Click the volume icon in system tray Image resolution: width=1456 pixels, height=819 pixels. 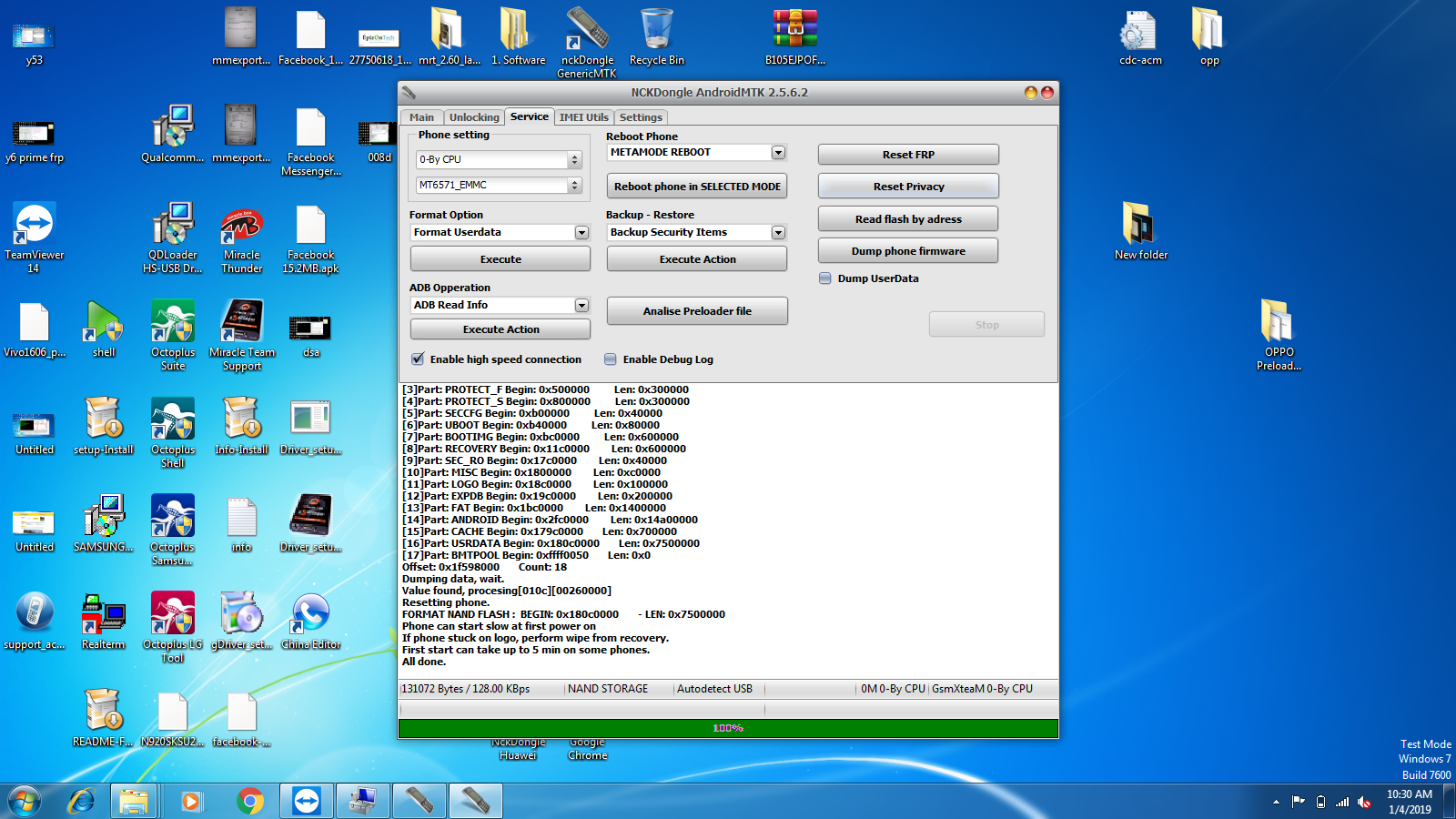(x=1364, y=802)
